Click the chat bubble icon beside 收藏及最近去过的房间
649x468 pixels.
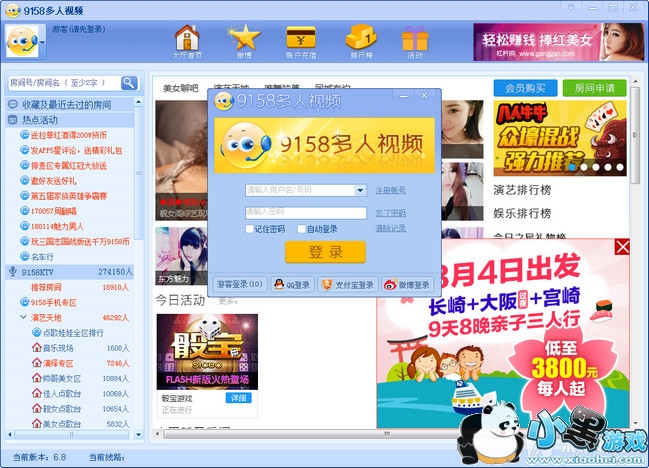click(x=13, y=104)
